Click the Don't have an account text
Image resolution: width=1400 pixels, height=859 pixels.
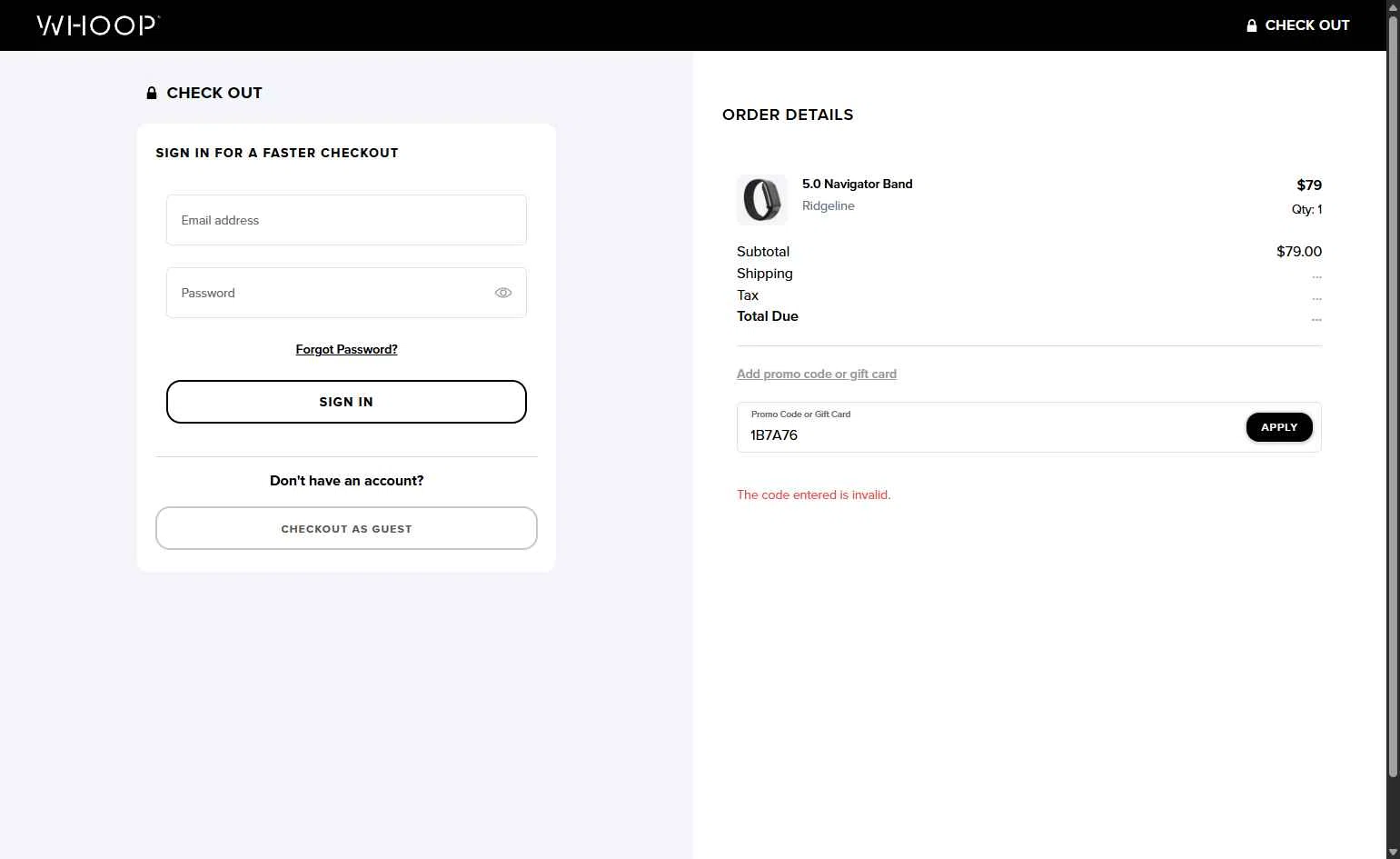coord(346,481)
